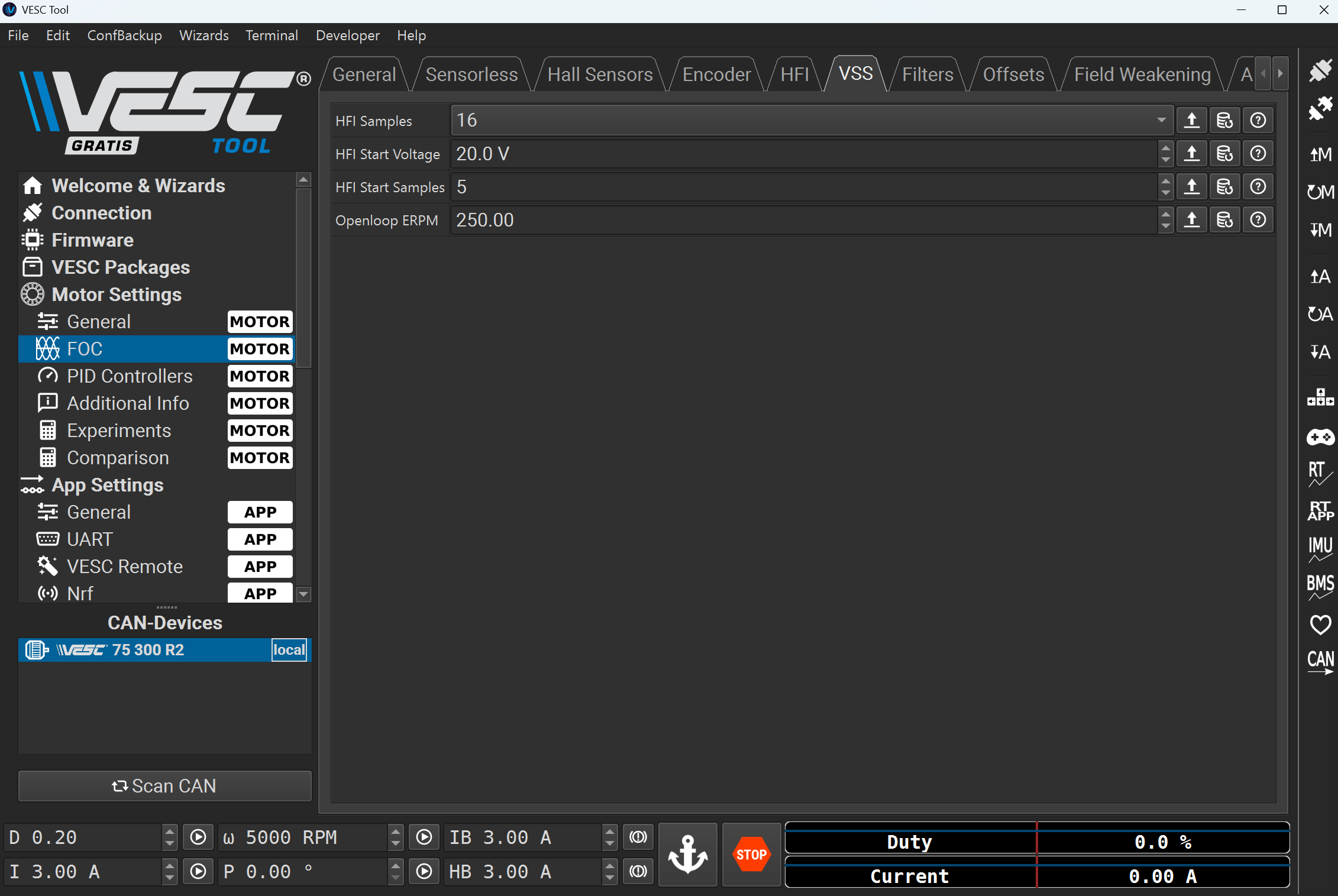The width and height of the screenshot is (1338, 896).
Task: Click the Scan CAN button
Action: (x=164, y=785)
